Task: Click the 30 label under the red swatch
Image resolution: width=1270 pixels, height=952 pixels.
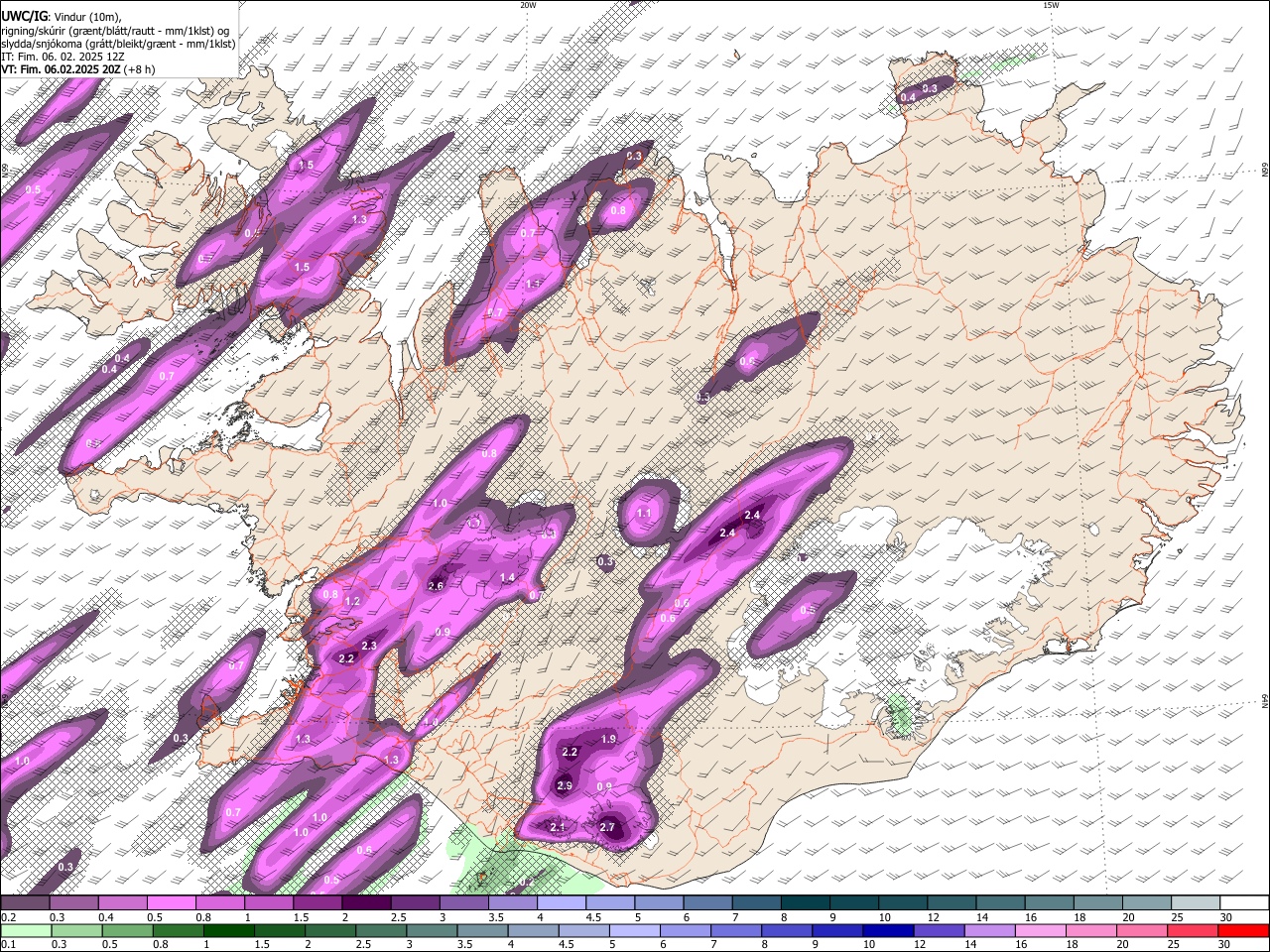Action: [1226, 944]
